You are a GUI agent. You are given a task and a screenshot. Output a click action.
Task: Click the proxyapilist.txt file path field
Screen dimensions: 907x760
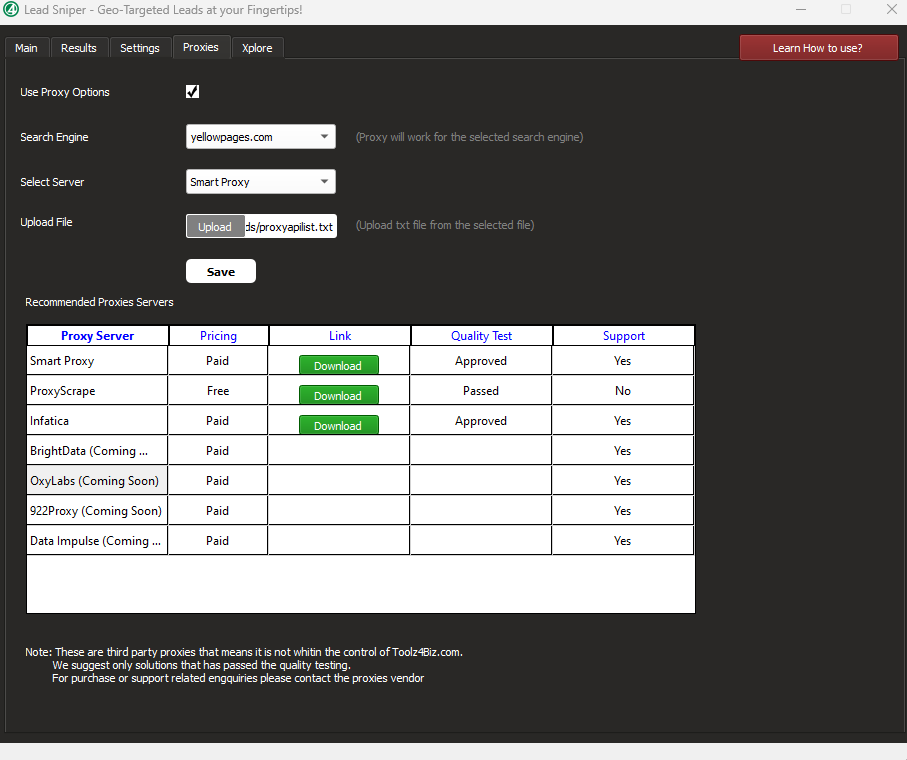290,226
